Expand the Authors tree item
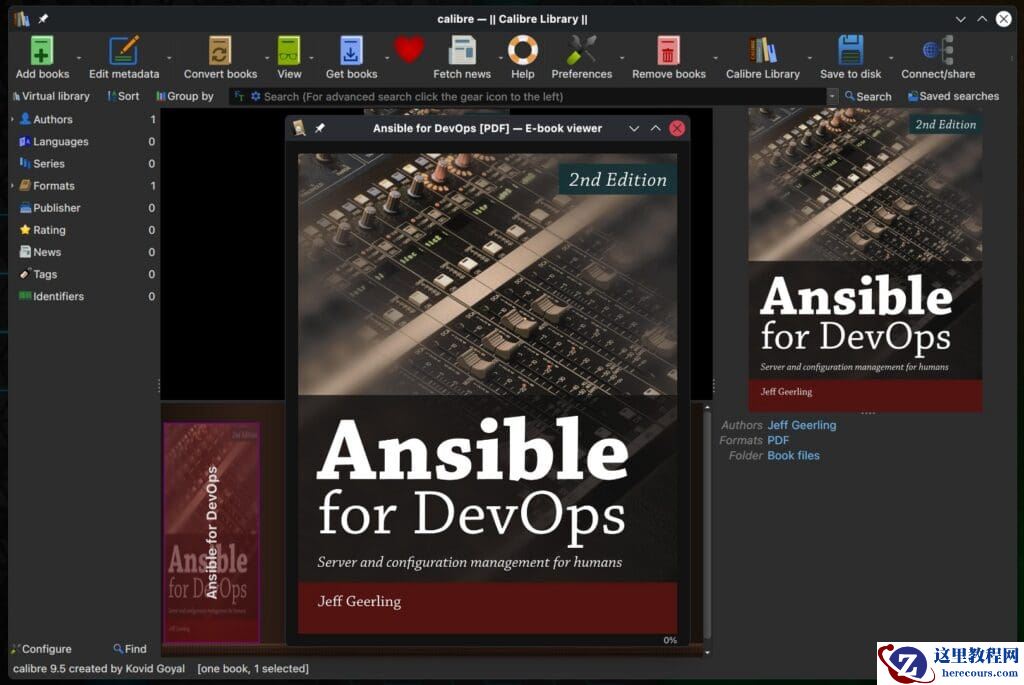The height and width of the screenshot is (685, 1024). pos(12,119)
